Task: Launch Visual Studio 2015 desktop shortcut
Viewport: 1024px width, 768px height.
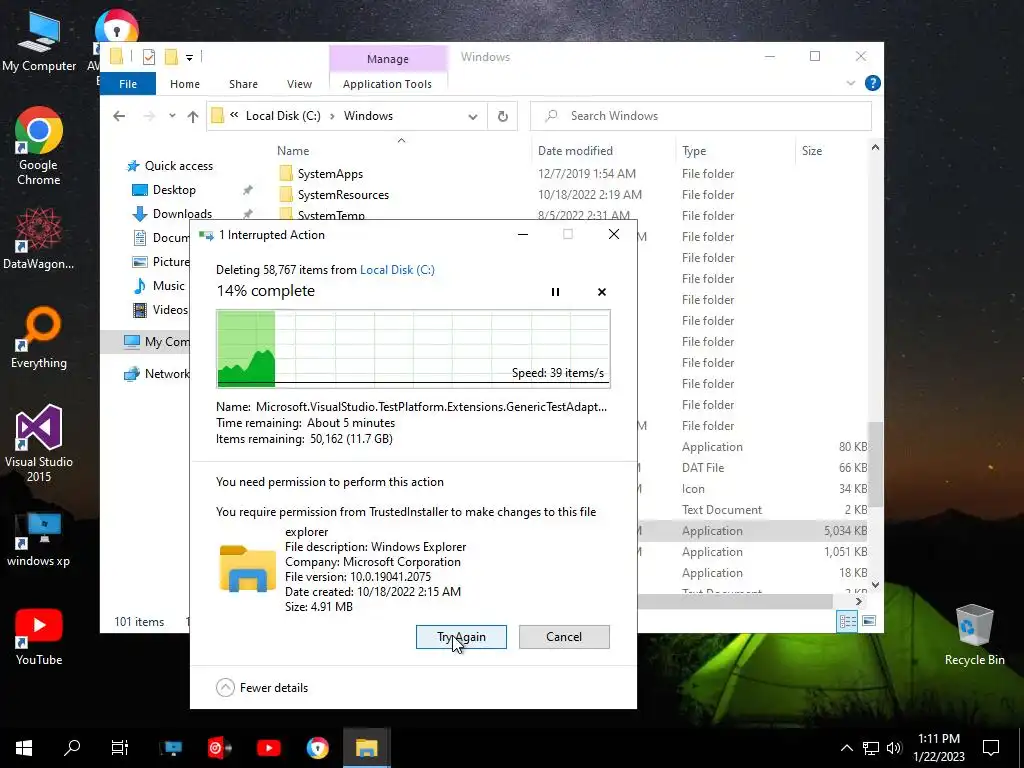Action: coord(39,444)
